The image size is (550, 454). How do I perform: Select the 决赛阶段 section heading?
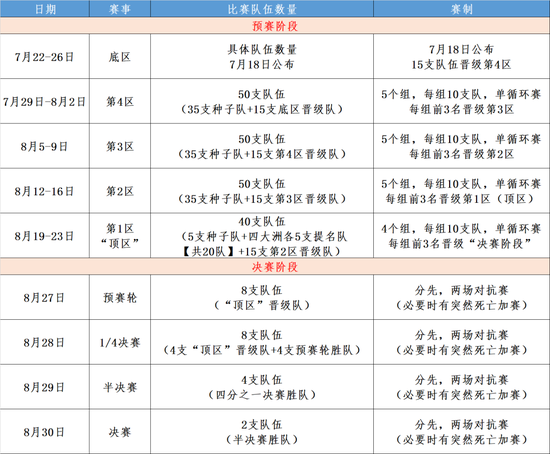coord(275,267)
